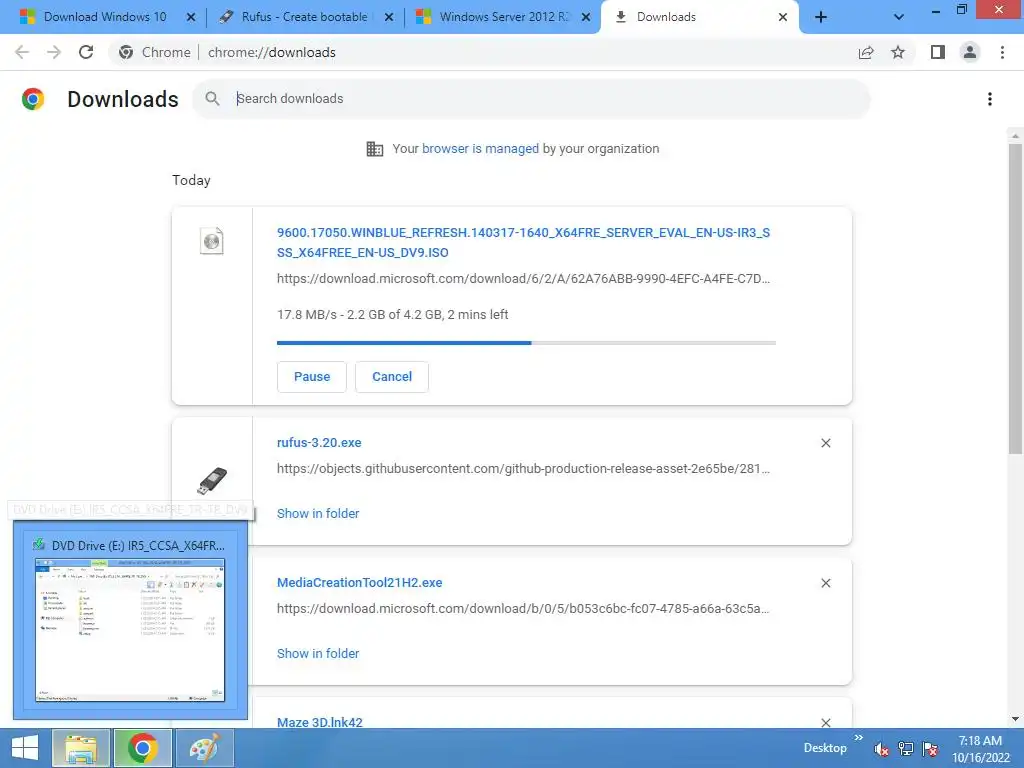Show rufus-3.20.exe in folder
Image resolution: width=1024 pixels, height=768 pixels.
(318, 513)
